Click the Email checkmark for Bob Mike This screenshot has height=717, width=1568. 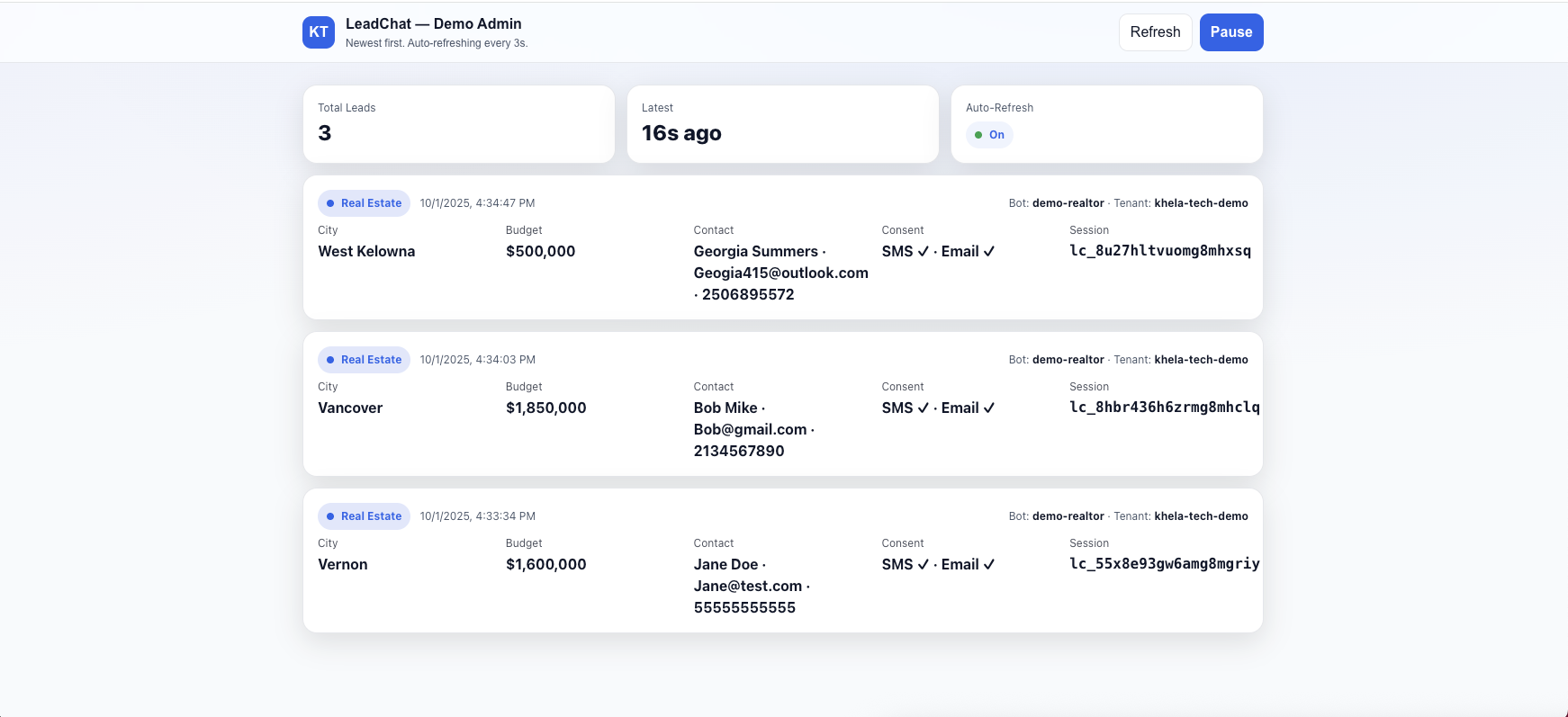(x=988, y=408)
